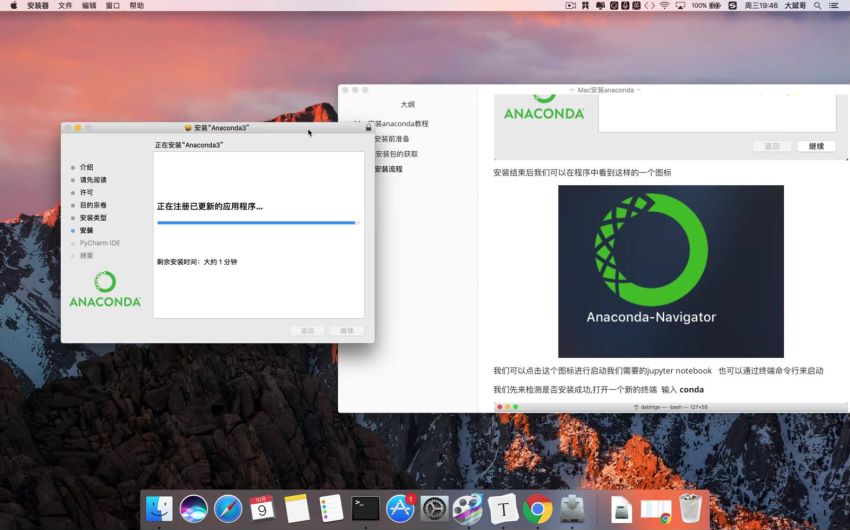Click the screen recording menu bar icon
850x530 pixels.
click(x=570, y=5)
